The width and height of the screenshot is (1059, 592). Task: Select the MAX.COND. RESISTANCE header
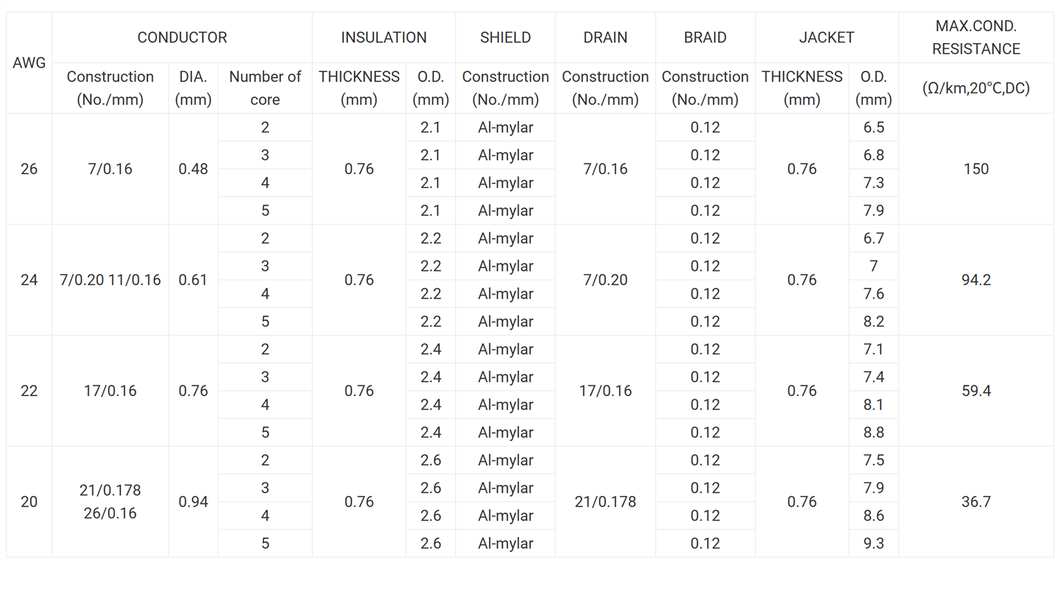coord(975,38)
